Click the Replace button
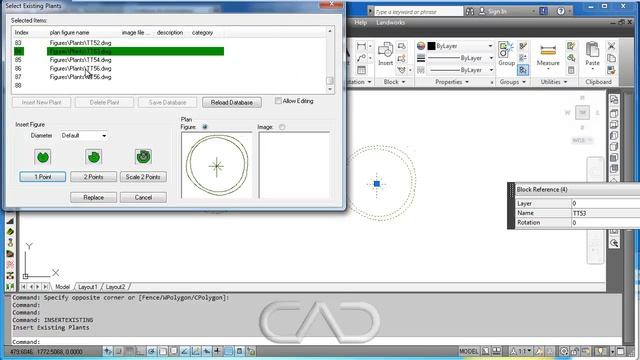Viewport: 640px width, 360px height. click(x=93, y=197)
